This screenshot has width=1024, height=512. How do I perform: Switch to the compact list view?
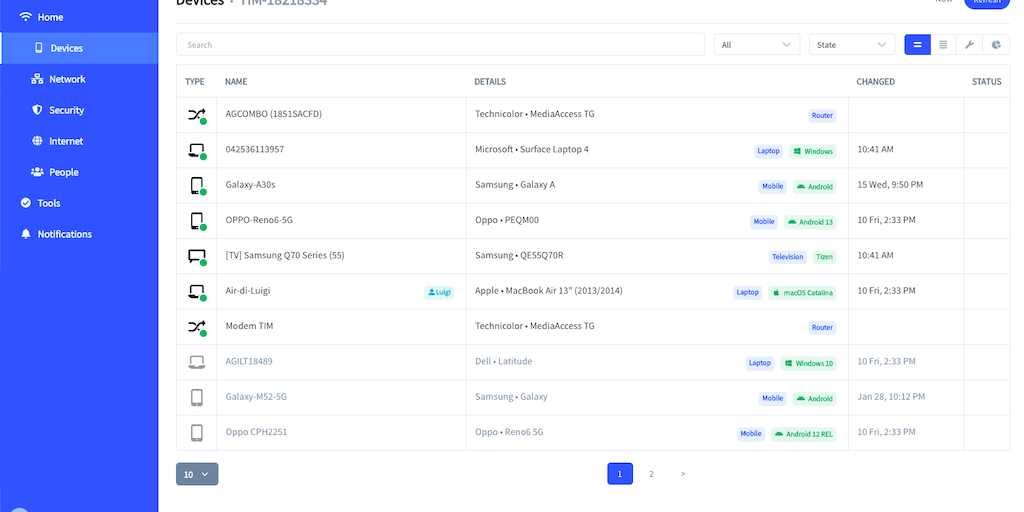pyautogui.click(x=943, y=44)
